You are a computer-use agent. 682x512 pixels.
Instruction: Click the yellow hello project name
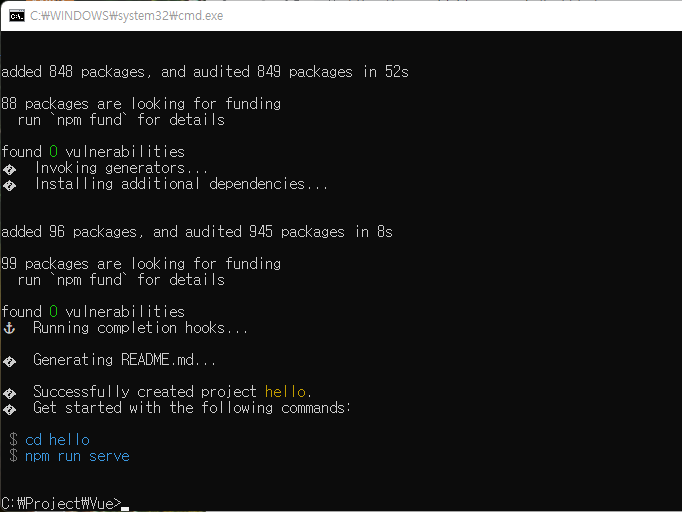click(x=287, y=392)
